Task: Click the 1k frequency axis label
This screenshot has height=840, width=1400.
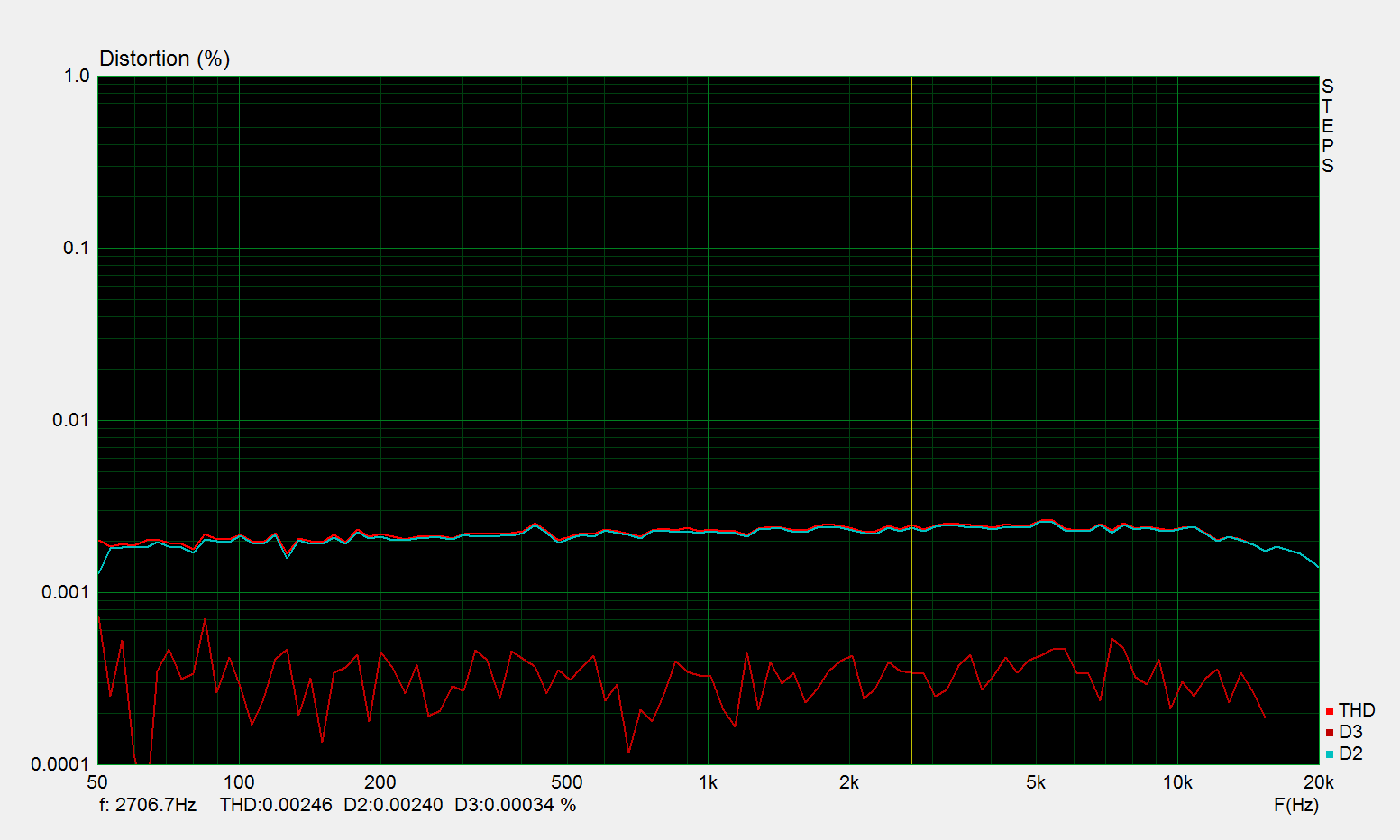Action: click(x=709, y=782)
